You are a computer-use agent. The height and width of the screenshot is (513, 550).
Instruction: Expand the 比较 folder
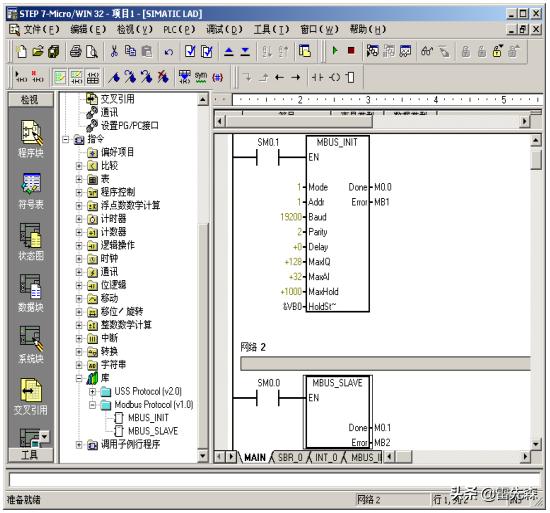coord(79,166)
